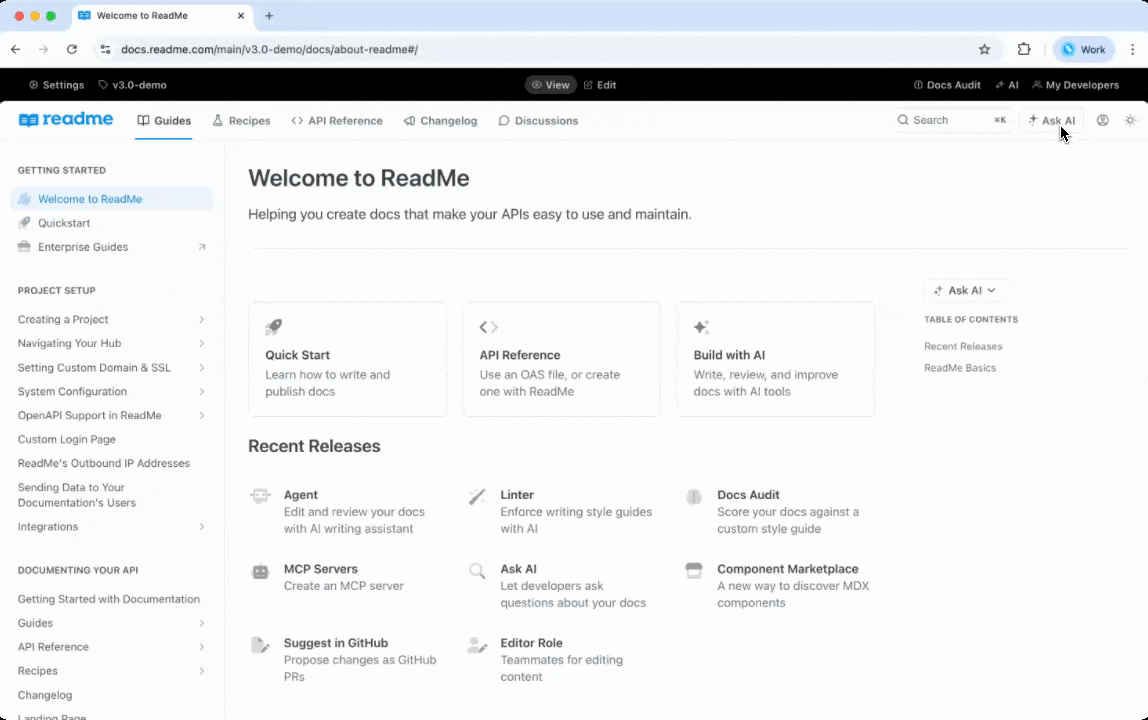Screen dimensions: 1148x720
Task: Open Getting Started with Documentation
Action: pos(108,599)
